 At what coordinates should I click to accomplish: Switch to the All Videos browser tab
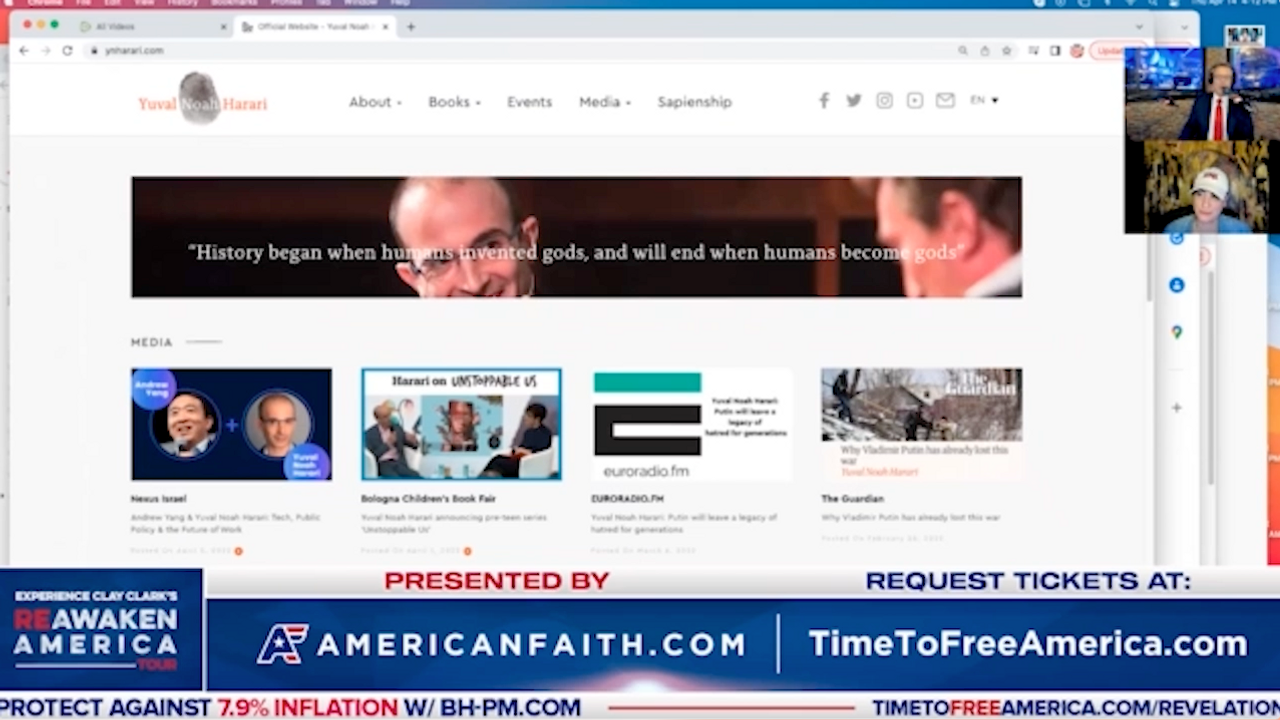pyautogui.click(x=150, y=26)
